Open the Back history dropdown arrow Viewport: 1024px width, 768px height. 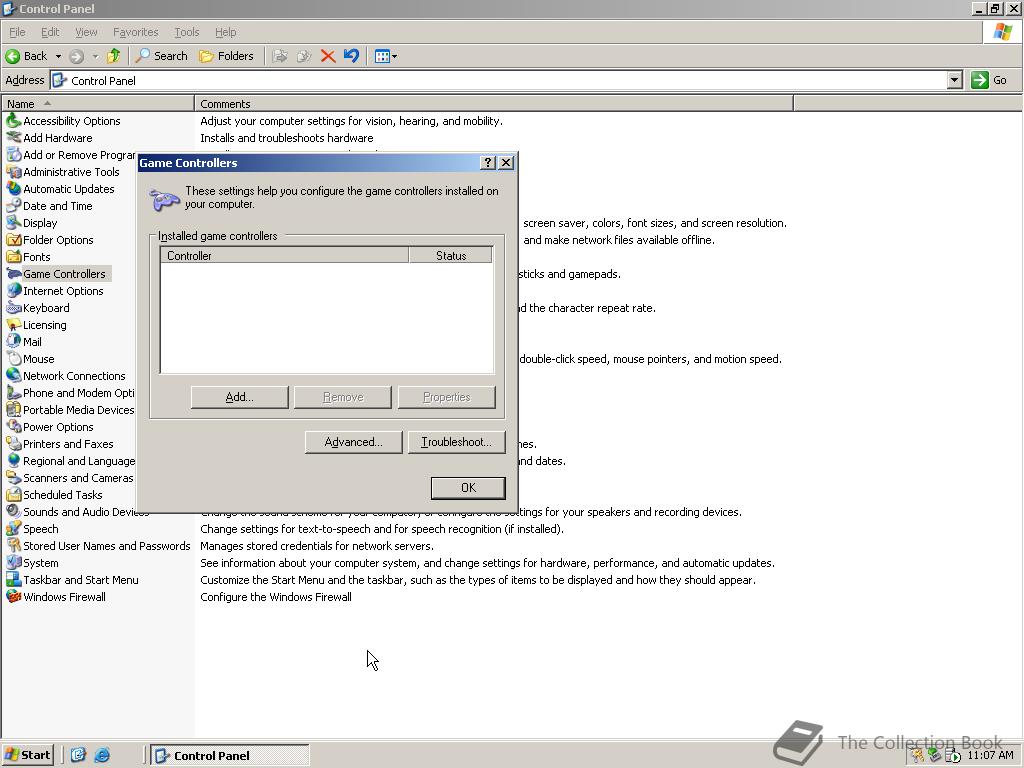[58, 56]
